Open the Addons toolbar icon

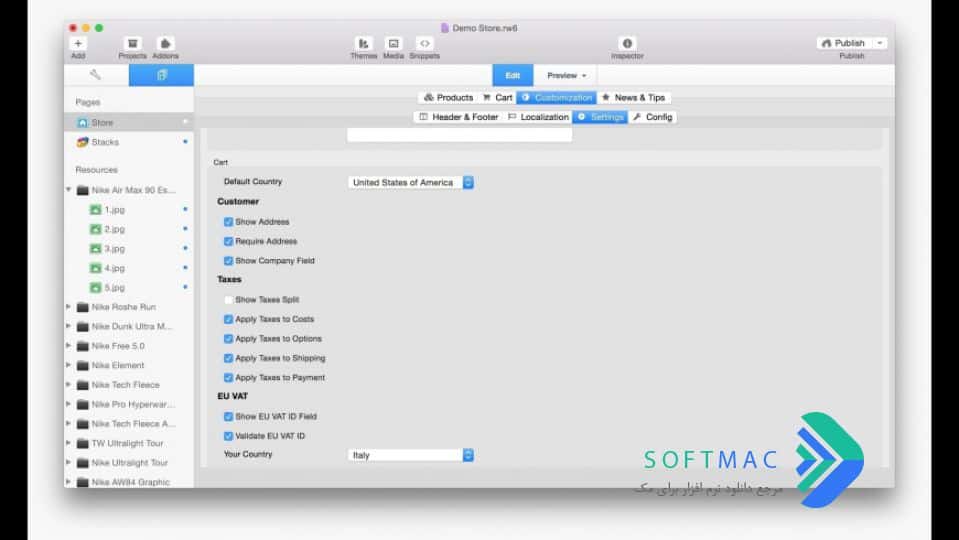tap(165, 43)
